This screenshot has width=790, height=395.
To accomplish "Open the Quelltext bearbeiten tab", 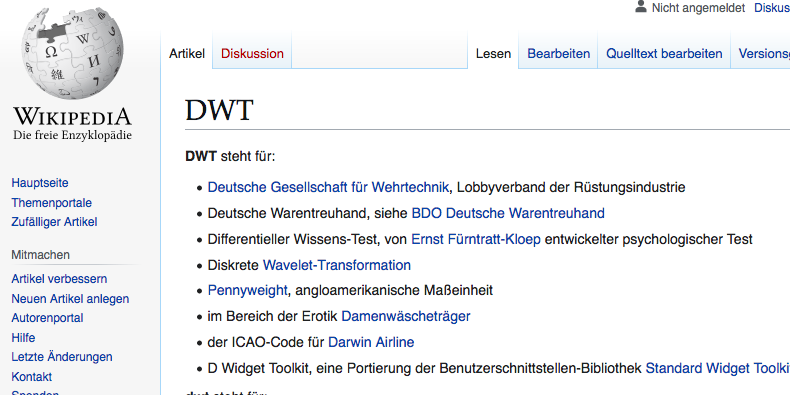I will pyautogui.click(x=664, y=53).
